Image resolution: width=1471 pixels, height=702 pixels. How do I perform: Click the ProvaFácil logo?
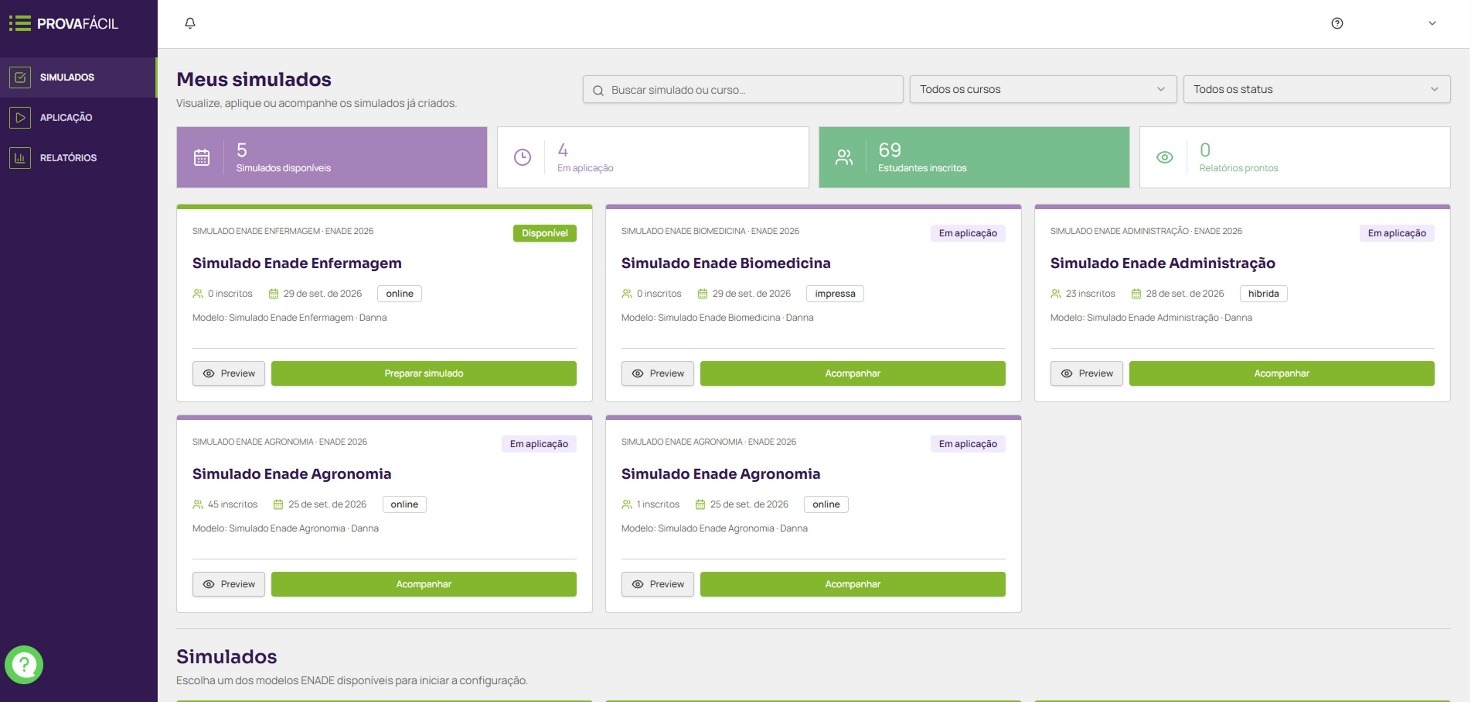pos(62,23)
